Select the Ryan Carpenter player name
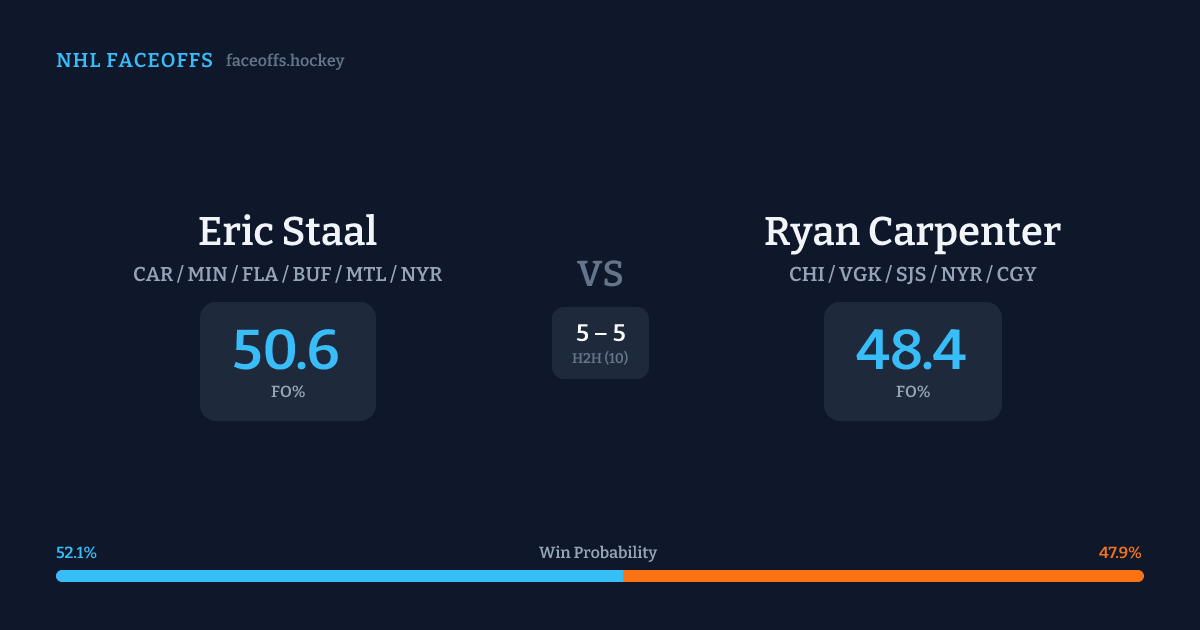The height and width of the screenshot is (630, 1200). pyautogui.click(x=912, y=231)
